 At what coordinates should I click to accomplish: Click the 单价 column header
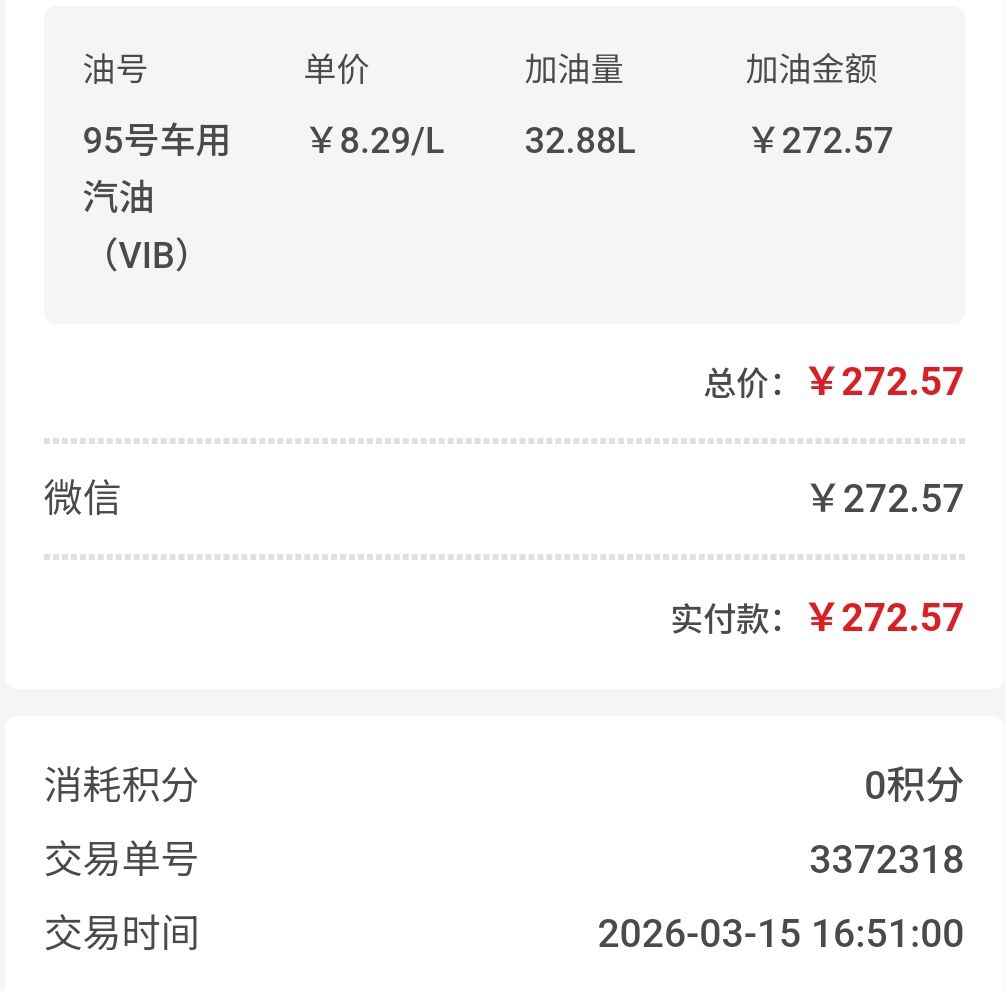pos(336,69)
